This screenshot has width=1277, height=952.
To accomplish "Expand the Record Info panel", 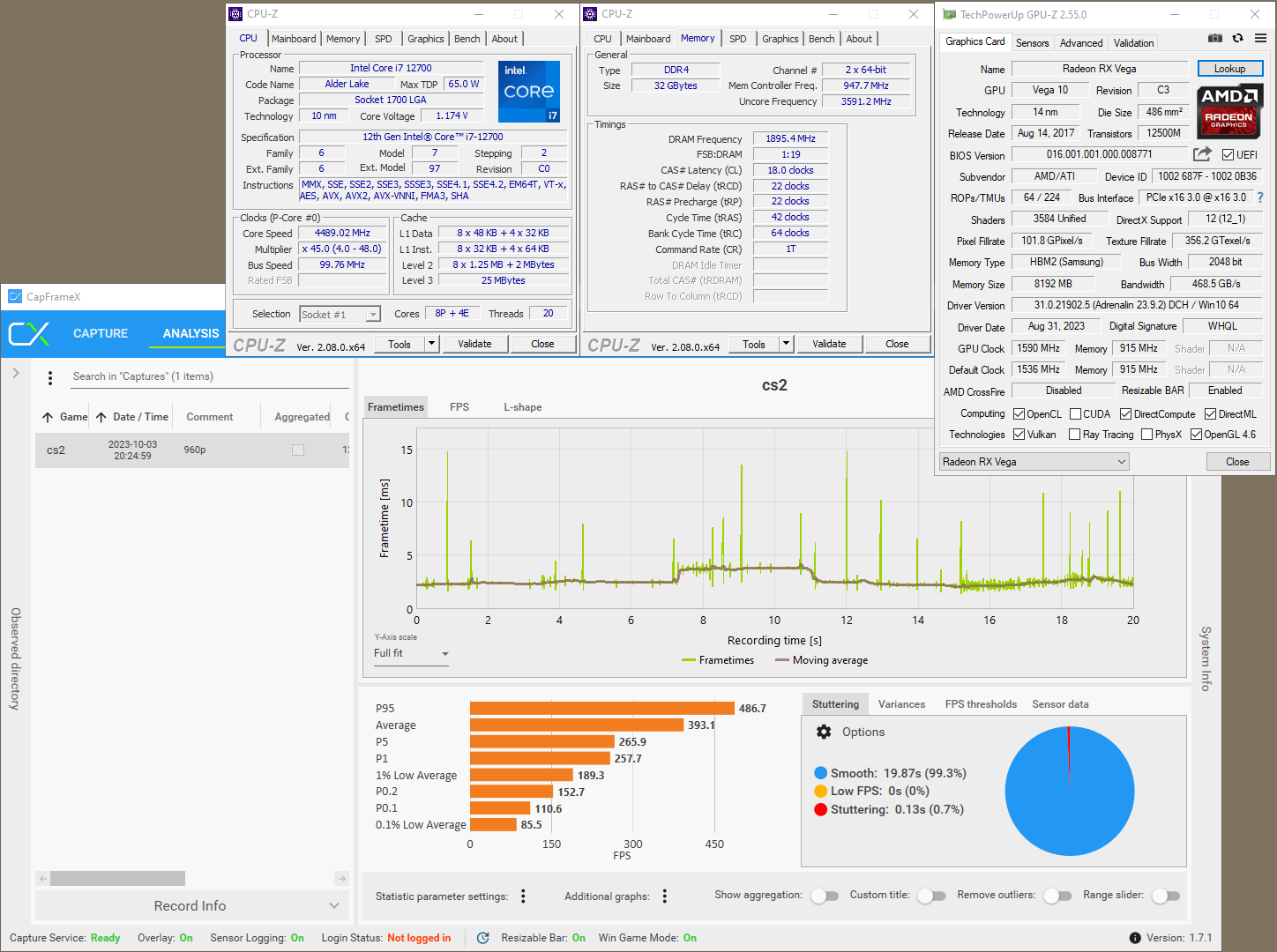I will click(191, 906).
